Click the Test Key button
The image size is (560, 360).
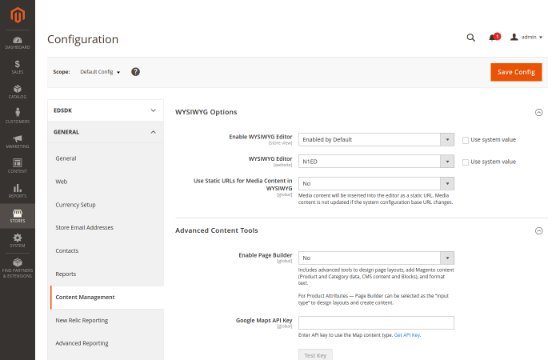tap(315, 355)
